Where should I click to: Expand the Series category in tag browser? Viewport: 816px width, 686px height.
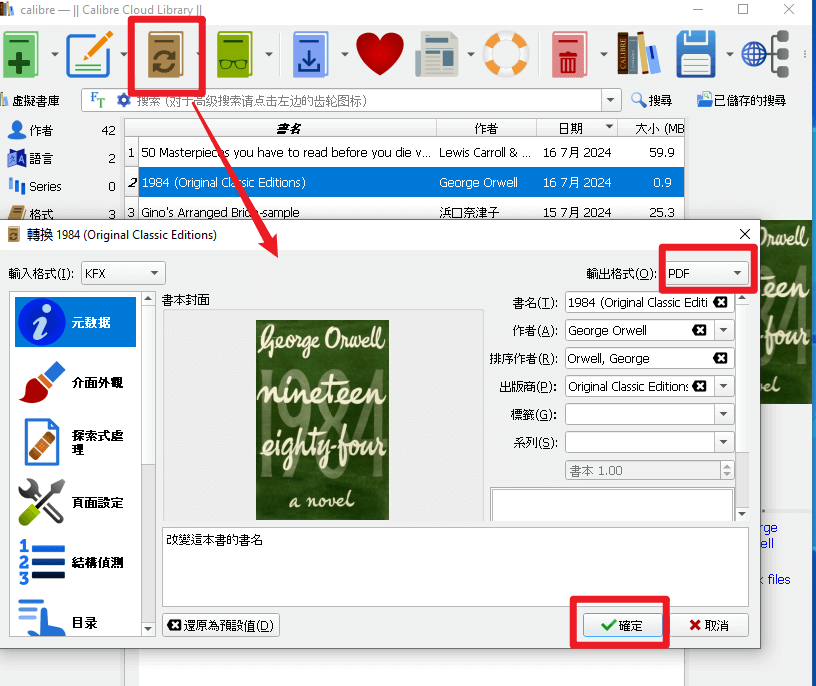pyautogui.click(x=61, y=186)
